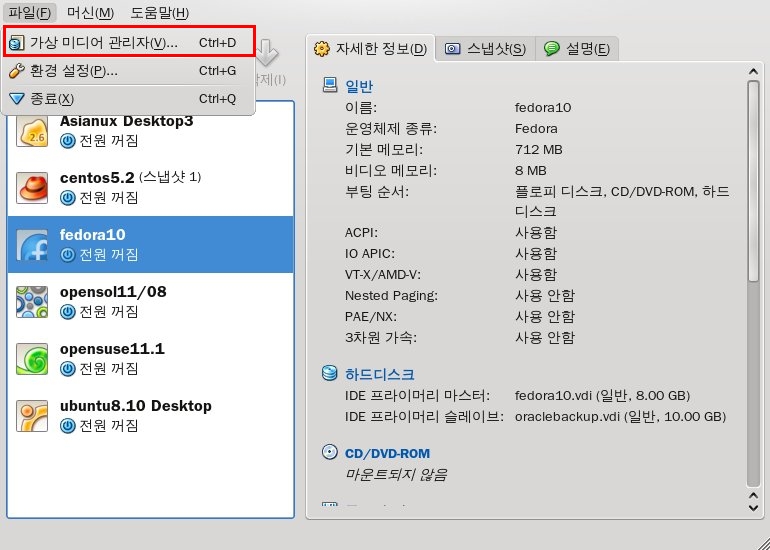This screenshot has height=550, width=770.
Task: Click the fedora10.vdi (일반, 8.00 GB) value
Action: (603, 395)
